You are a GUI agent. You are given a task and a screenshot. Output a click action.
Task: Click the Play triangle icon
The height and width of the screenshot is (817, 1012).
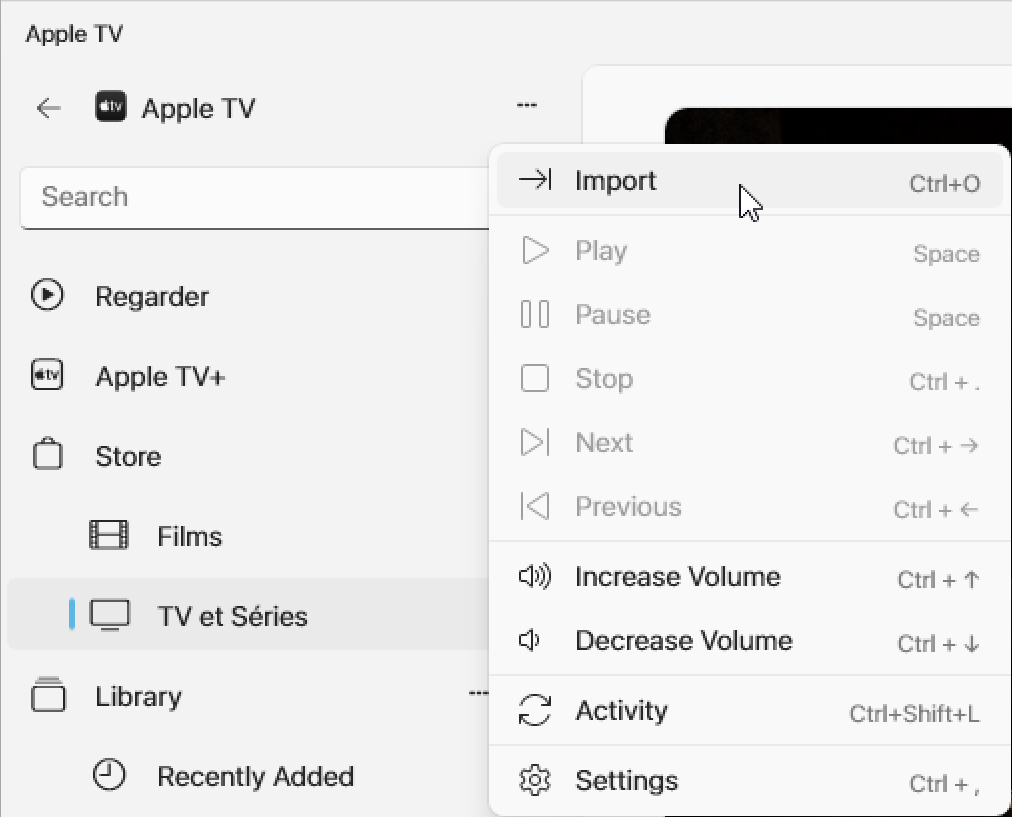535,250
